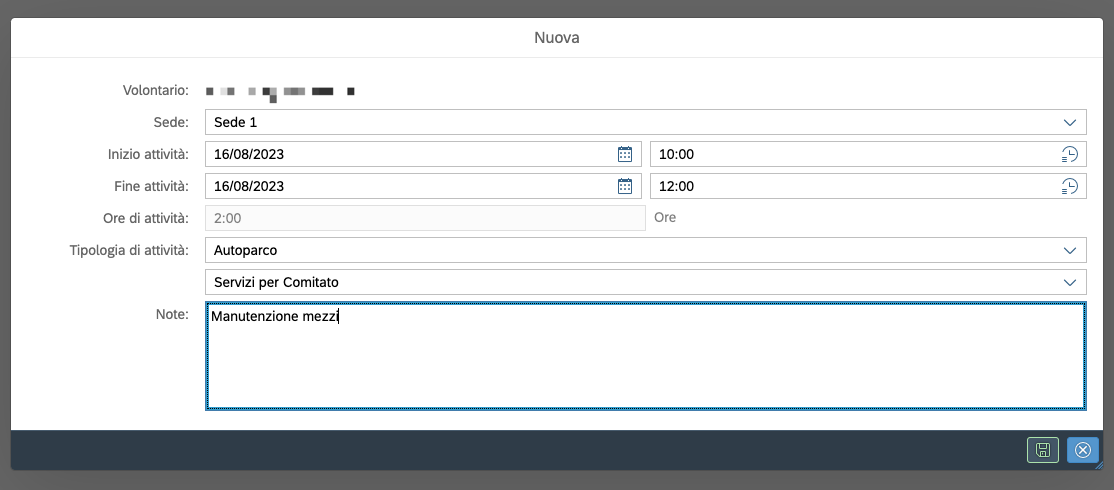This screenshot has width=1114, height=490.
Task: Click the redacted Volontario name
Action: tap(280, 92)
